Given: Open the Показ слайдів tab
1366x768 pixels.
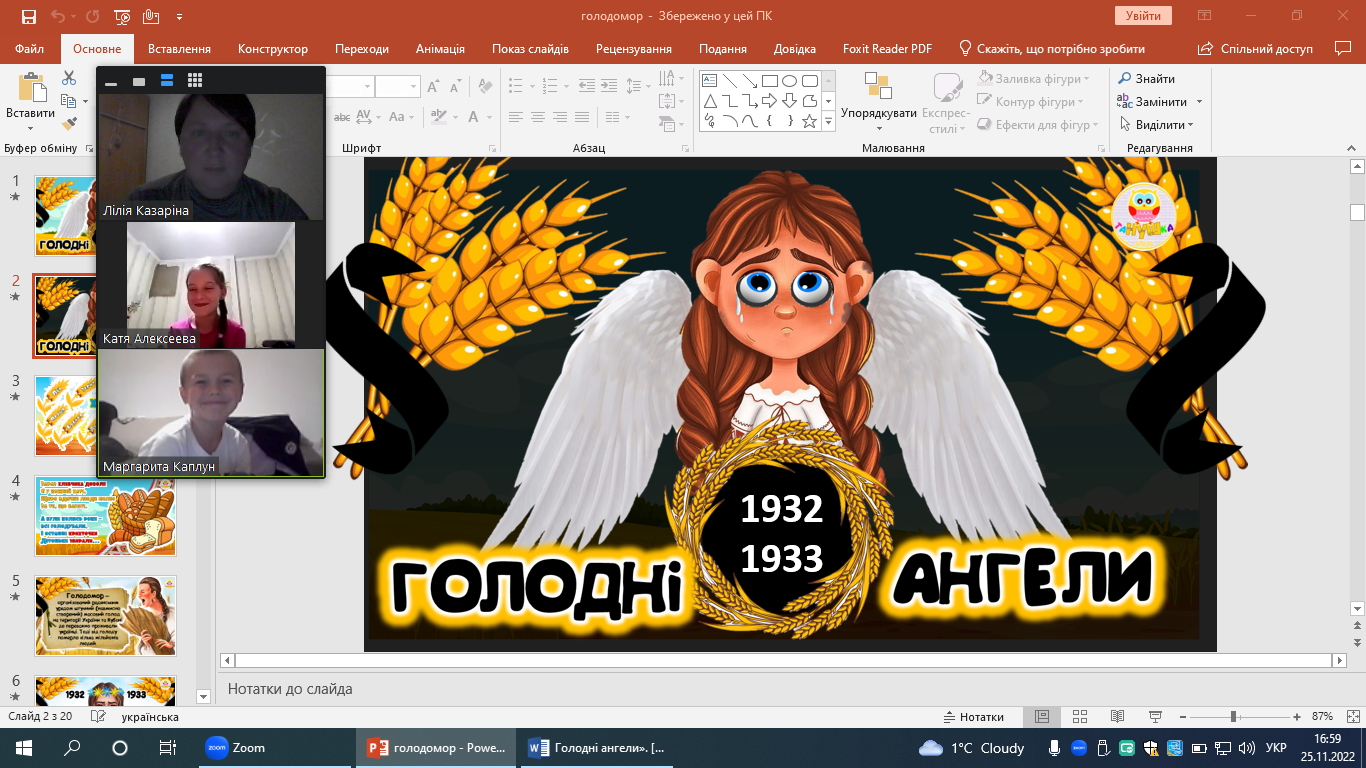Looking at the screenshot, I should tap(530, 49).
